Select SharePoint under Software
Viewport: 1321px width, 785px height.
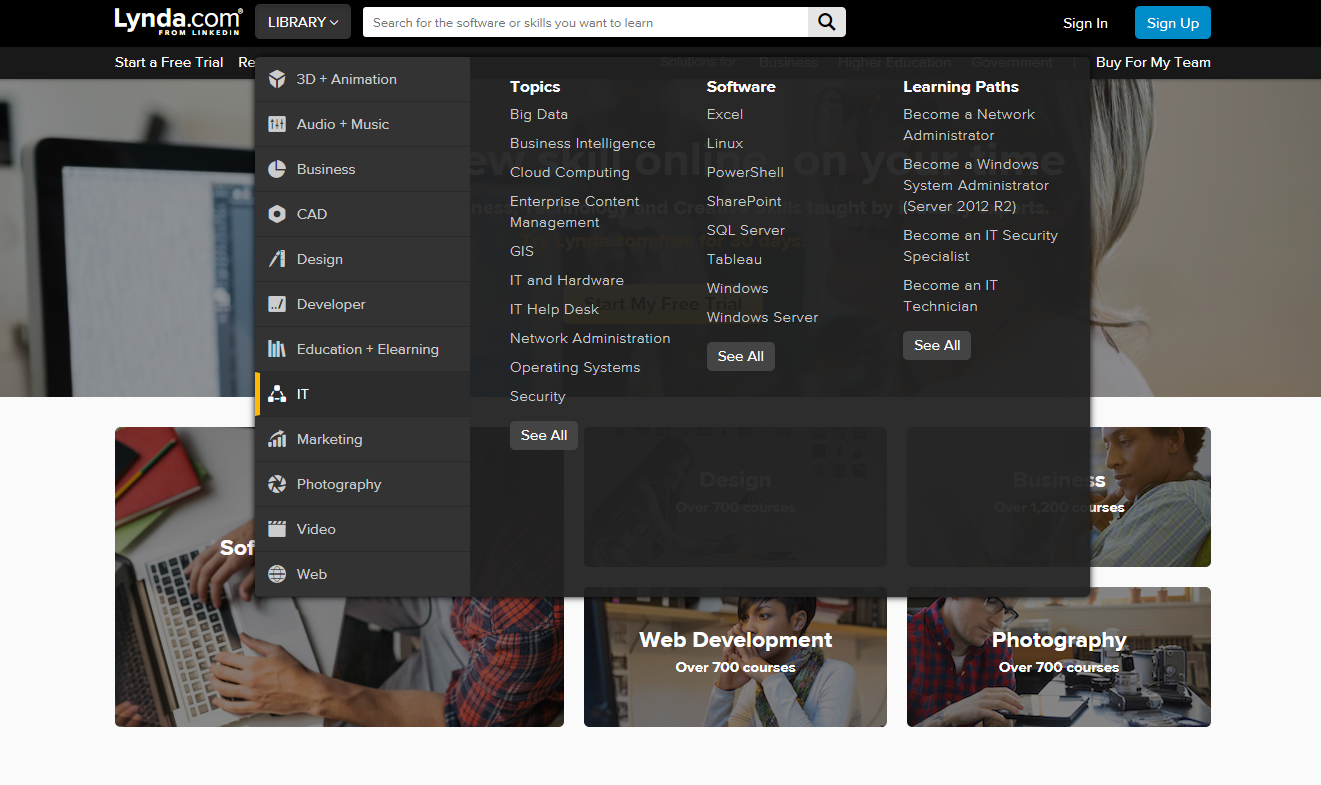coord(744,201)
